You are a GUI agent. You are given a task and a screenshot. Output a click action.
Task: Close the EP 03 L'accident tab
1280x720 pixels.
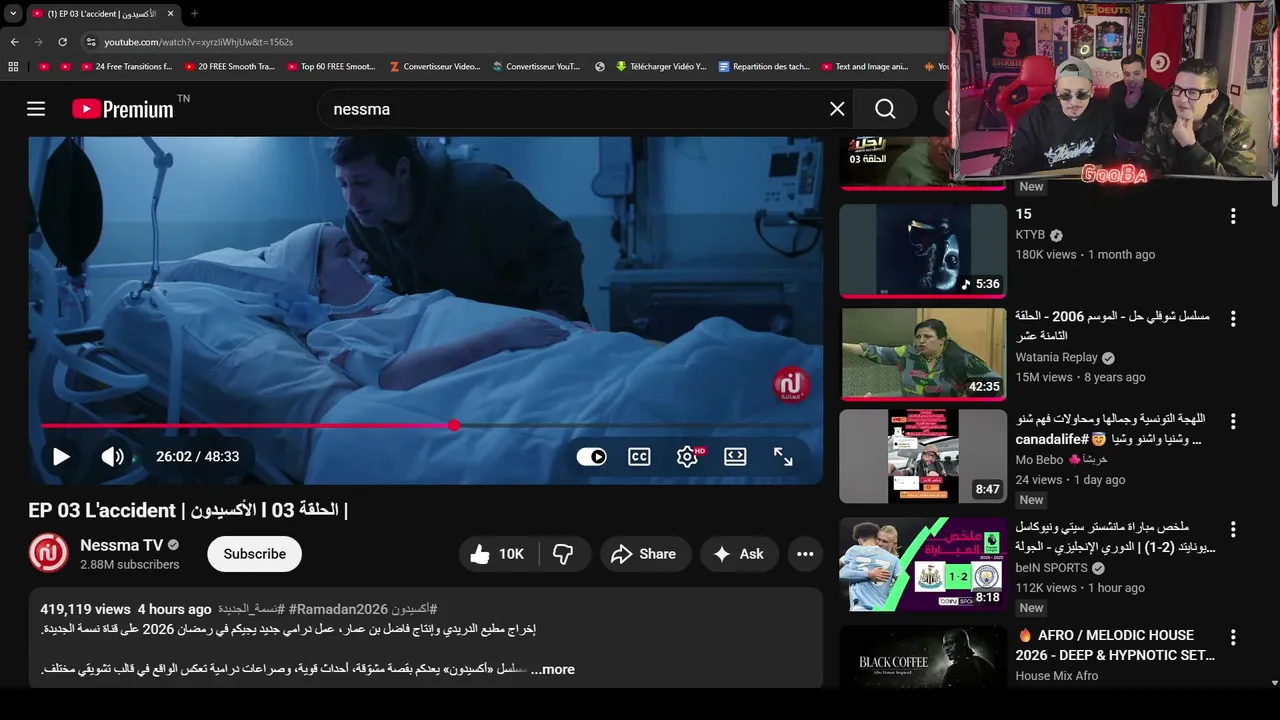pyautogui.click(x=170, y=14)
